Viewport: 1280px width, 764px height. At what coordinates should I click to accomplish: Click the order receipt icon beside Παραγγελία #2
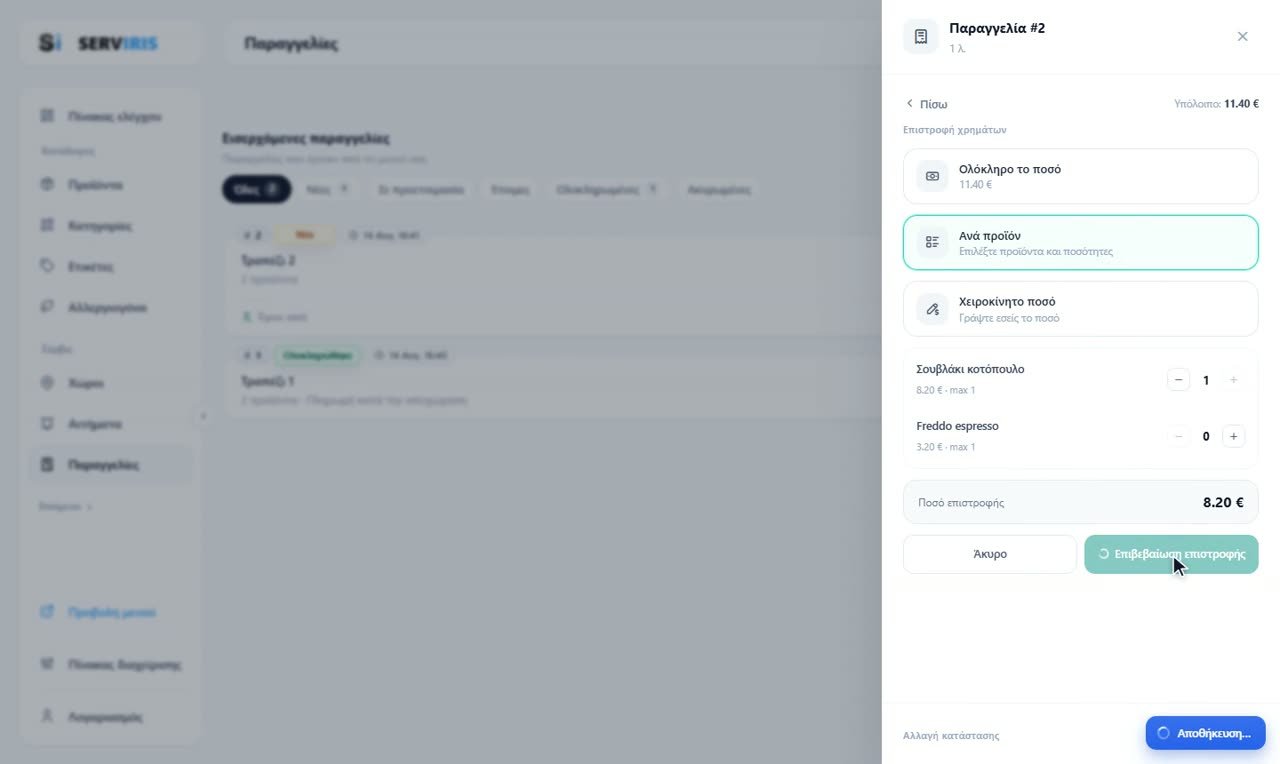point(920,37)
